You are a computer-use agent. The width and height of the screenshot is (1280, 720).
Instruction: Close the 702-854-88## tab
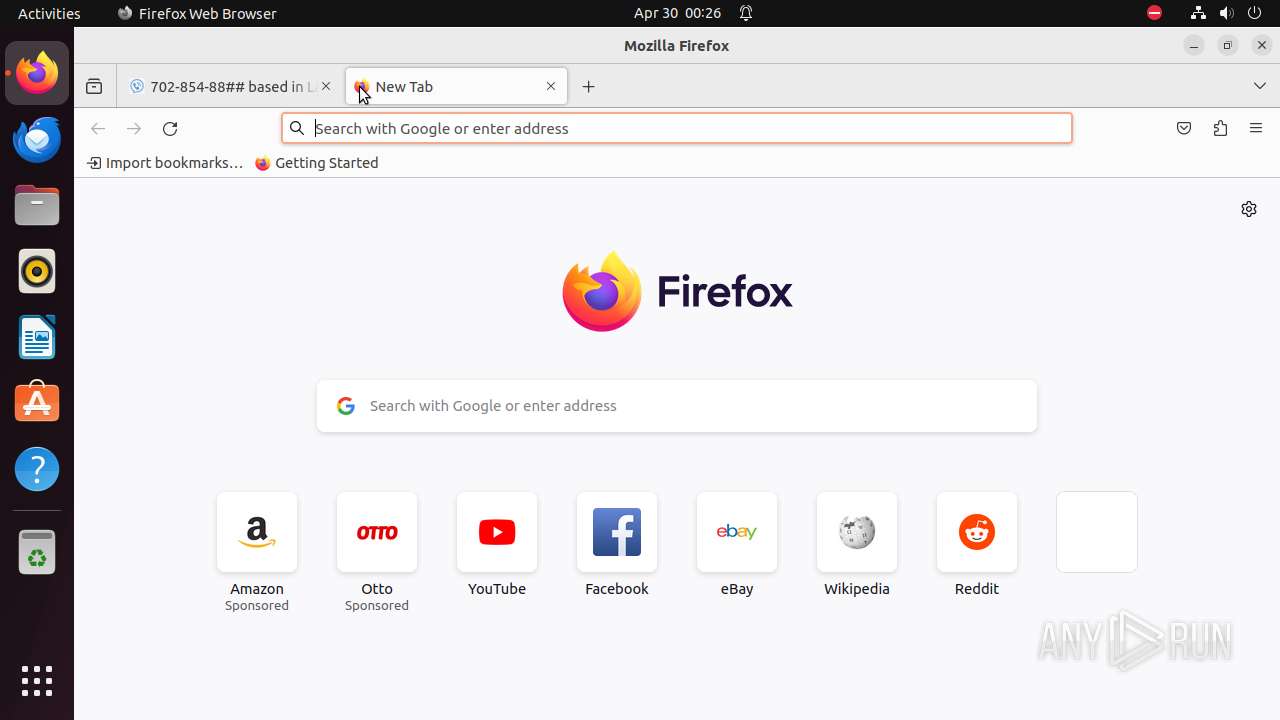pos(326,87)
